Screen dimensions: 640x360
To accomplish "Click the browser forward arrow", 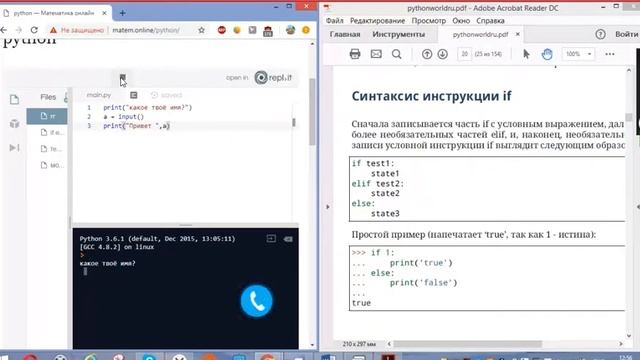I will [x=19, y=30].
